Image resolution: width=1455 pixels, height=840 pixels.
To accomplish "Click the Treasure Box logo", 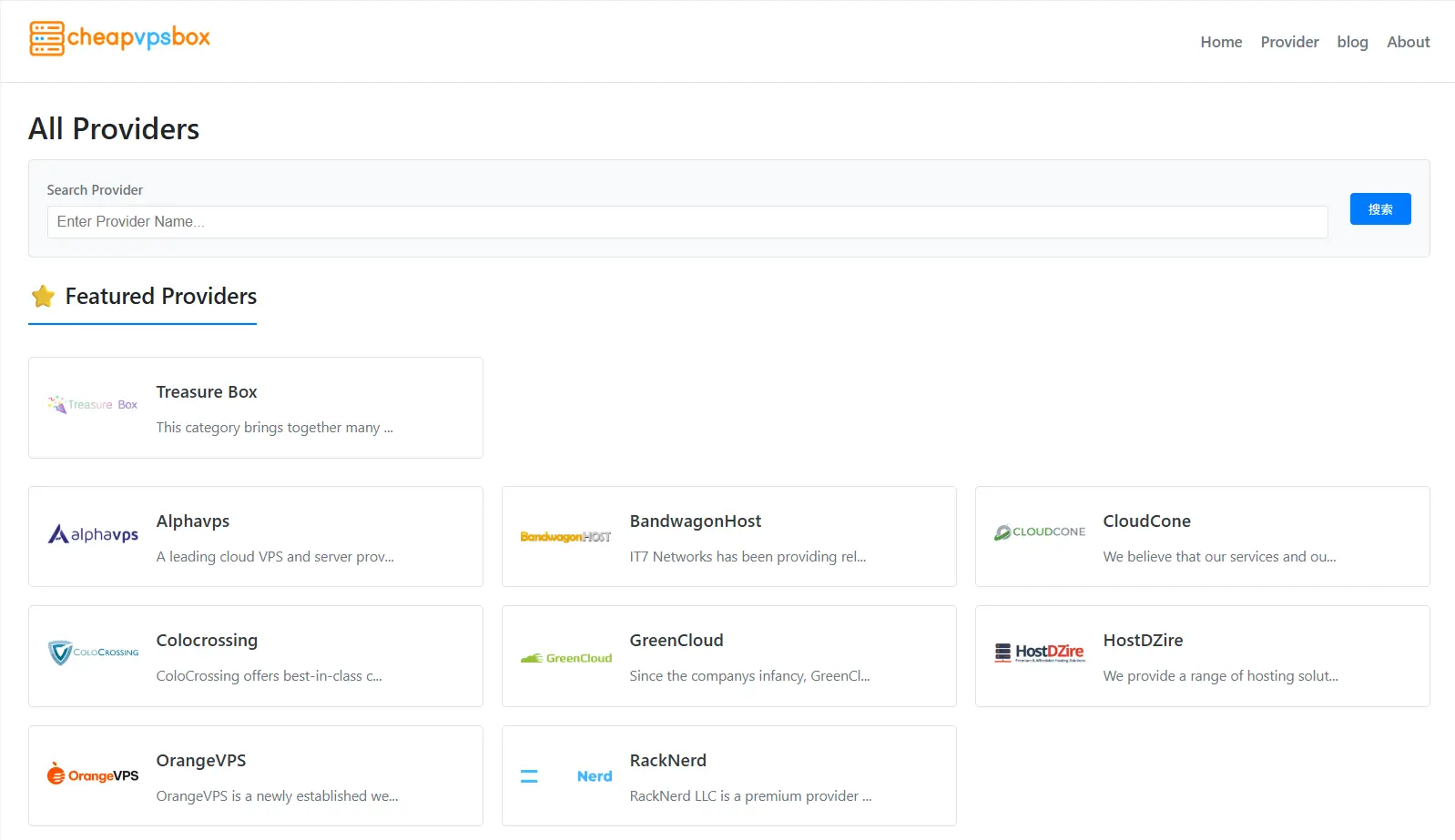I will click(x=93, y=404).
